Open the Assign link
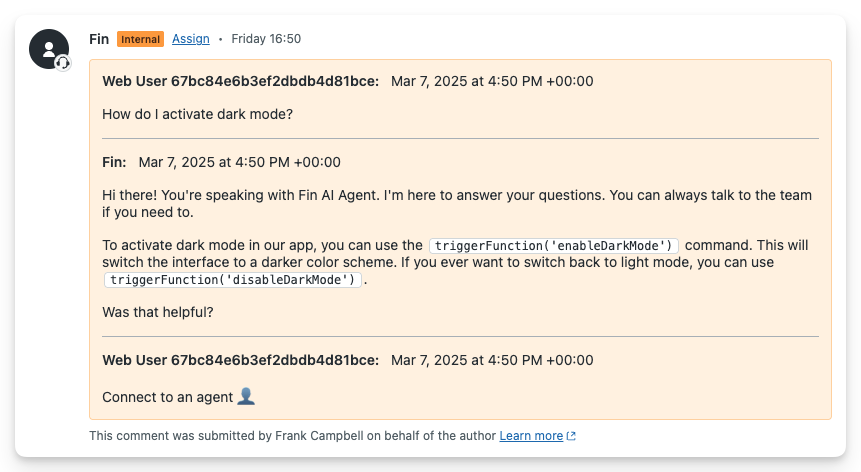Image resolution: width=861 pixels, height=472 pixels. coord(191,39)
